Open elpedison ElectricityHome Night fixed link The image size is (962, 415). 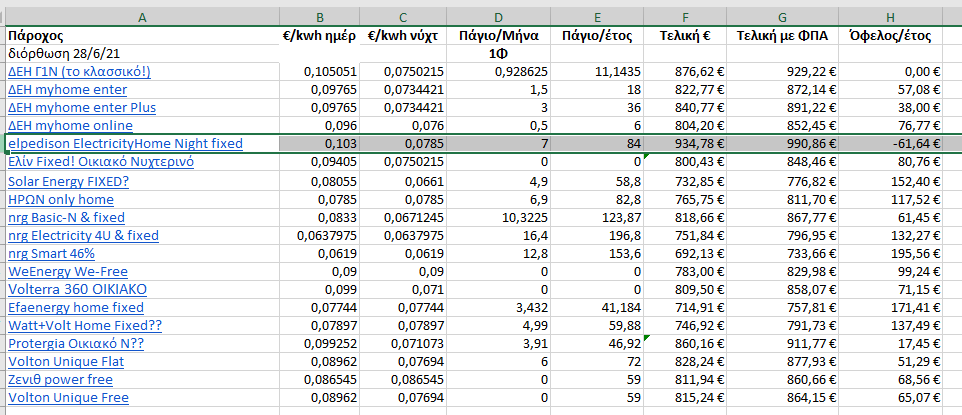(125, 144)
